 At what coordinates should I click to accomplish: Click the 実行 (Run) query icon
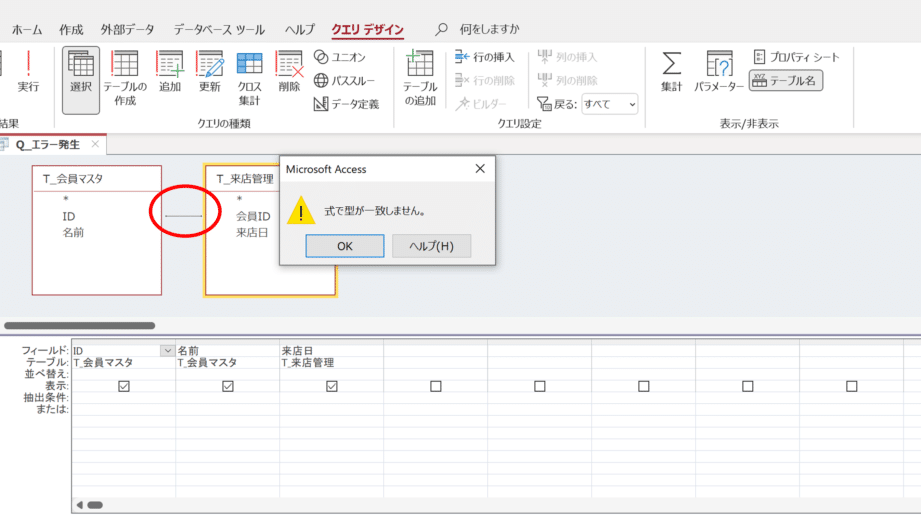tap(28, 72)
